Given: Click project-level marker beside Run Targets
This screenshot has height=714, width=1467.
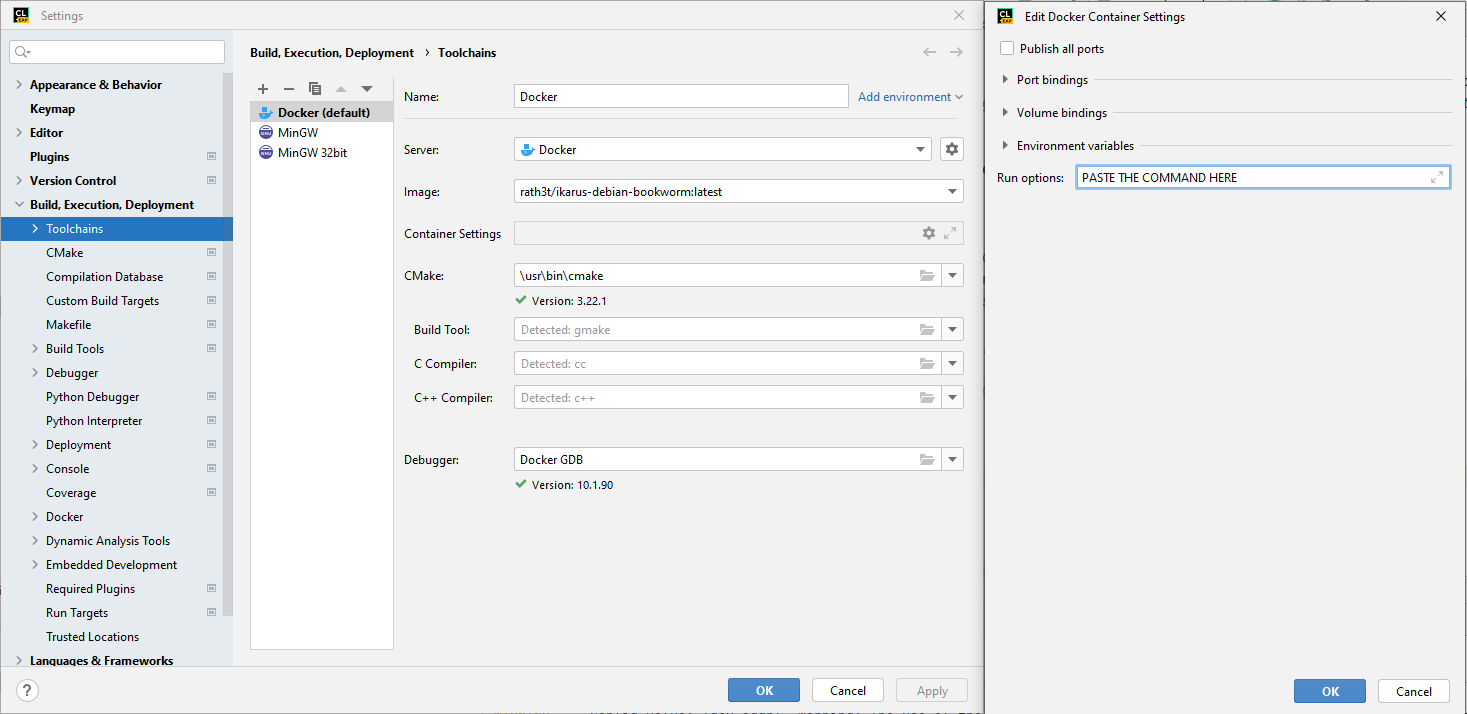Looking at the screenshot, I should pyautogui.click(x=211, y=613).
